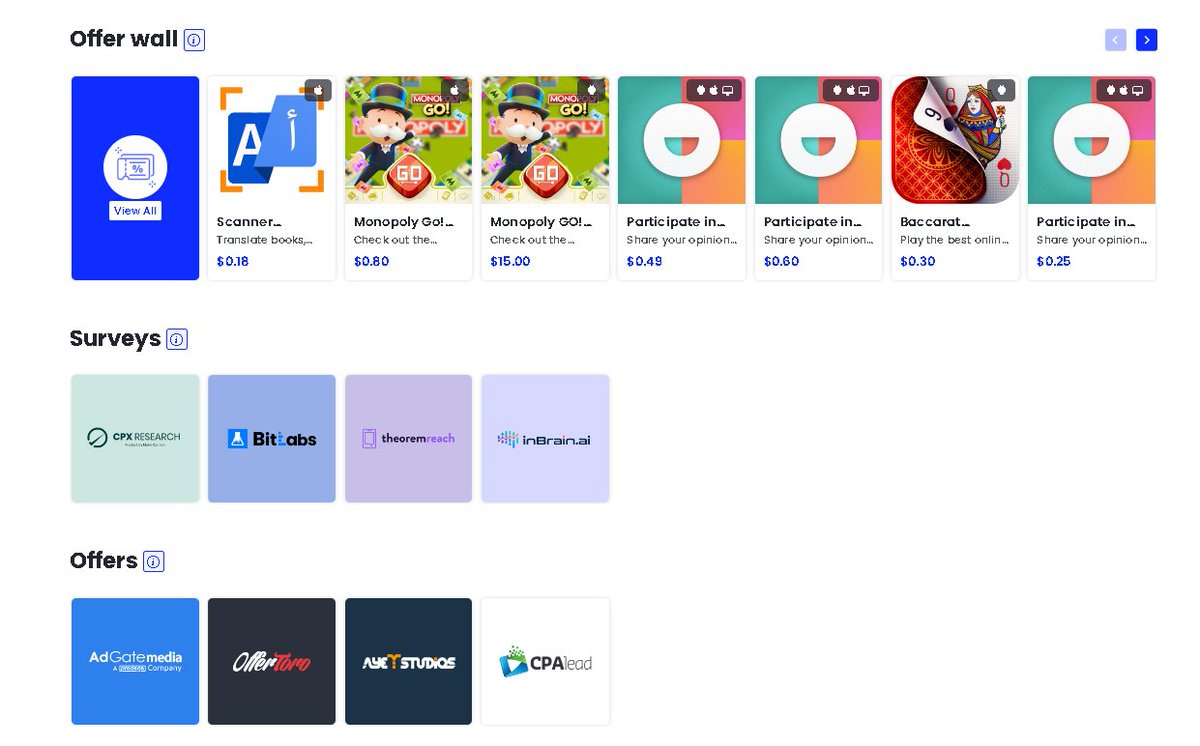Open the CPAlead offers provider
This screenshot has height=746, width=1200.
(x=545, y=661)
